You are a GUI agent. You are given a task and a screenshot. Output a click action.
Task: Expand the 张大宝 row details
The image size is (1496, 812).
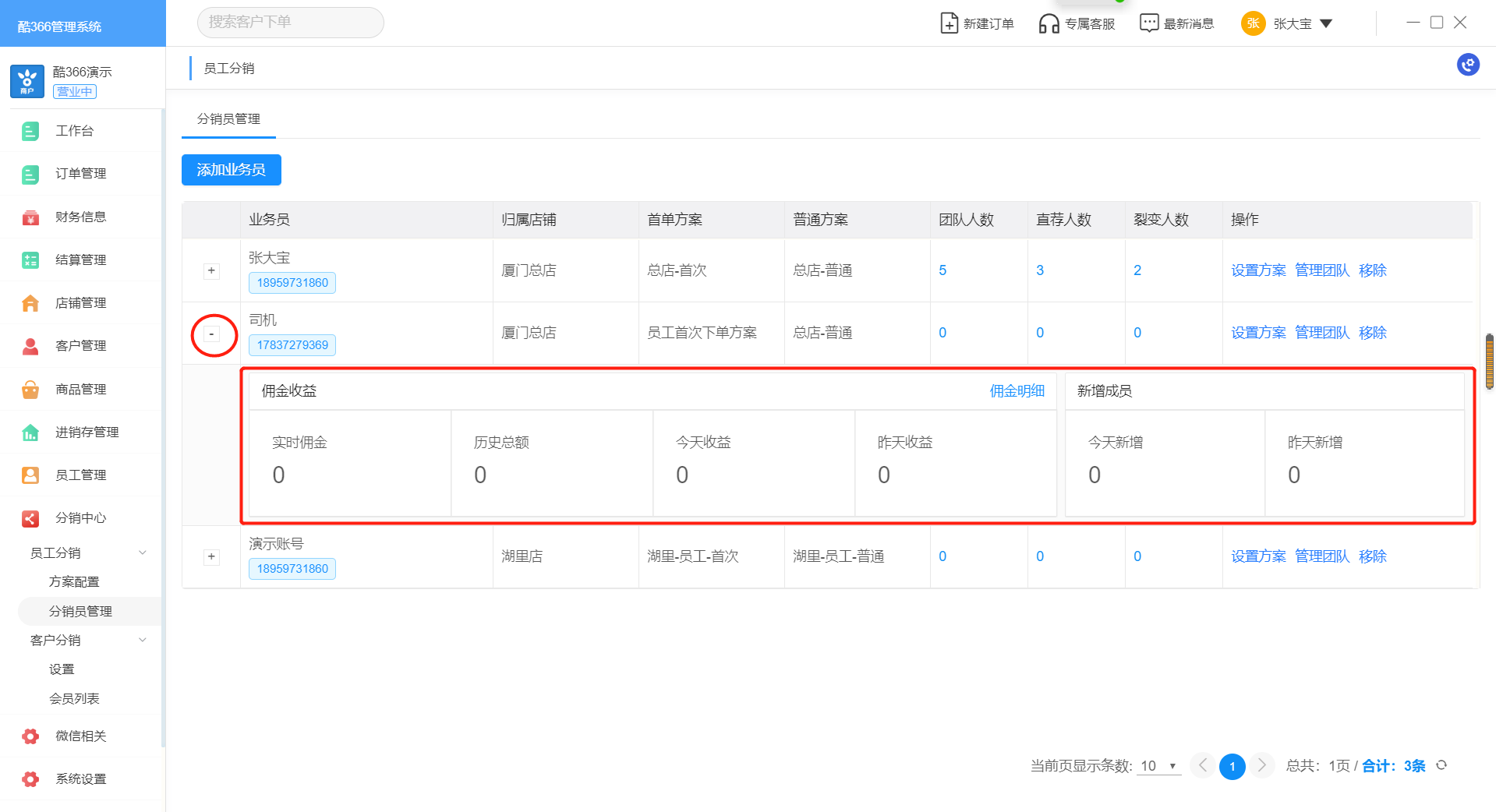point(211,270)
